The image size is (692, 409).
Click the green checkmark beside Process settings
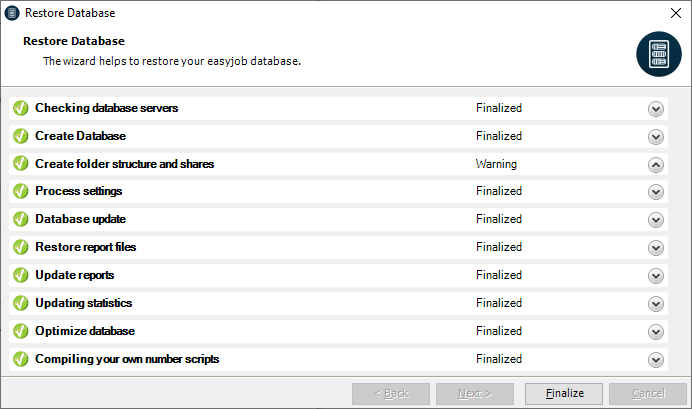(21, 191)
